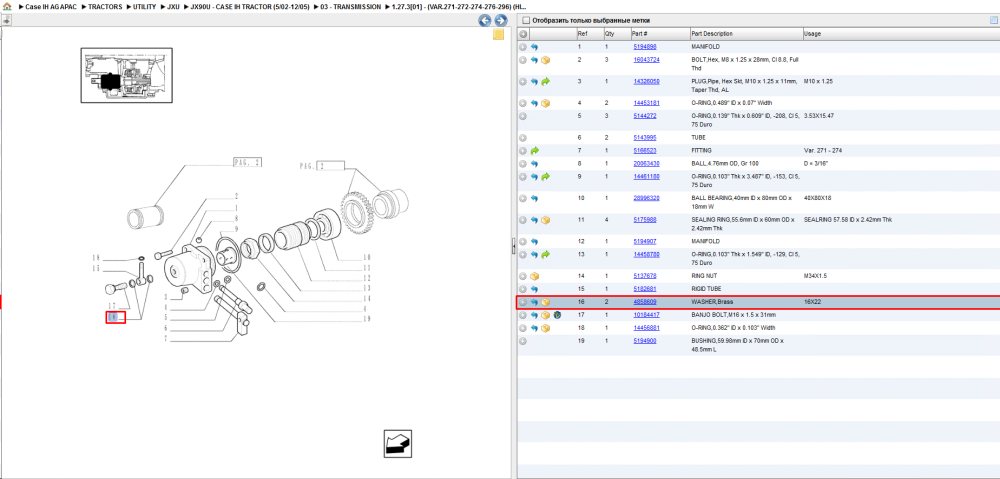The width and height of the screenshot is (1000, 479).
Task: Click the tractor location thumbnail
Action: pos(126,75)
